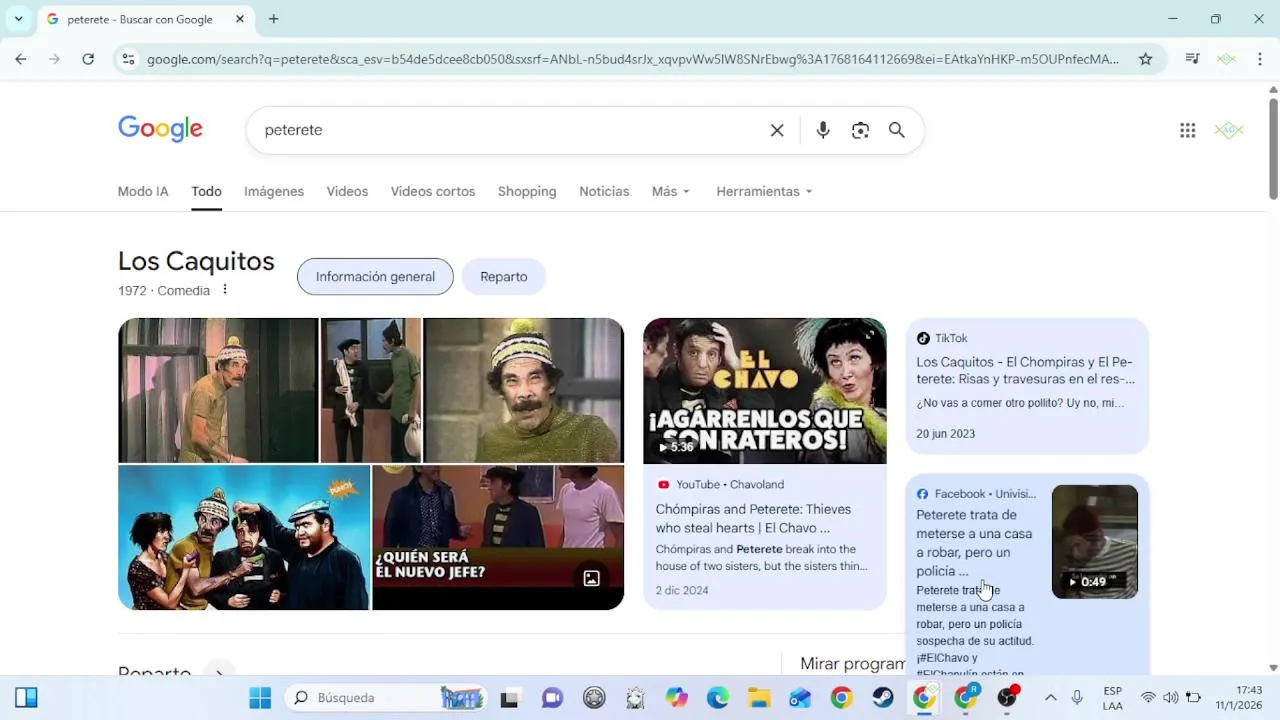Screen dimensions: 1280x720
Task: Play the 0:49 Facebook video thumbnail
Action: click(x=1095, y=542)
